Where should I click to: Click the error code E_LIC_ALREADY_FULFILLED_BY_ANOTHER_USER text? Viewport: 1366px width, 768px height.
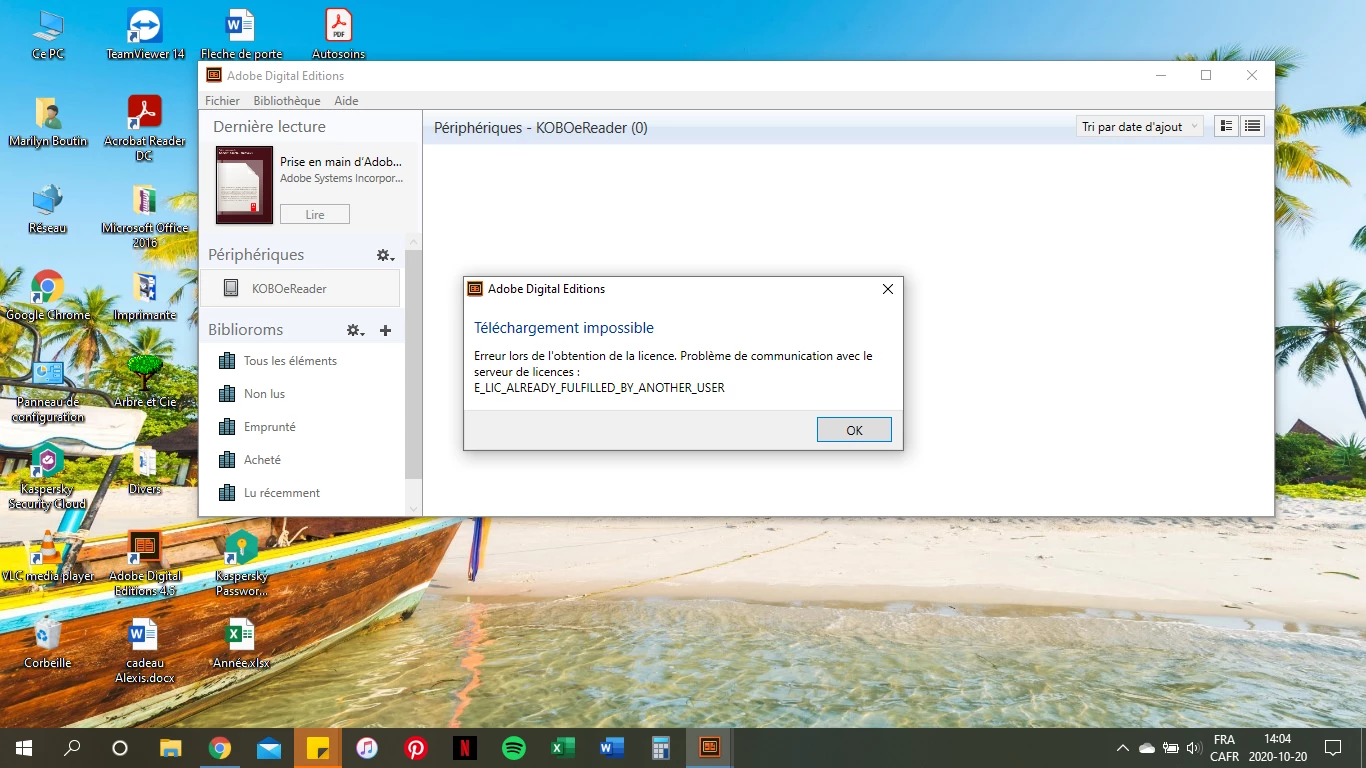click(599, 388)
